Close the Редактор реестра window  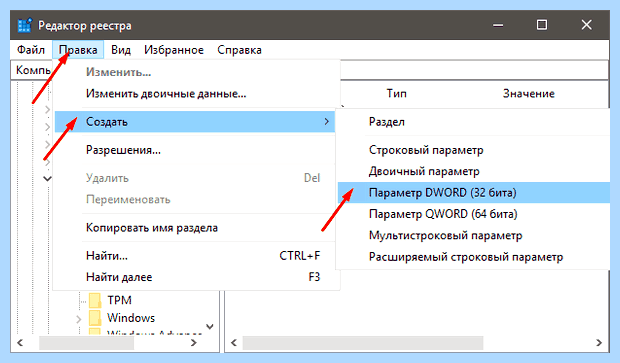tap(586, 25)
